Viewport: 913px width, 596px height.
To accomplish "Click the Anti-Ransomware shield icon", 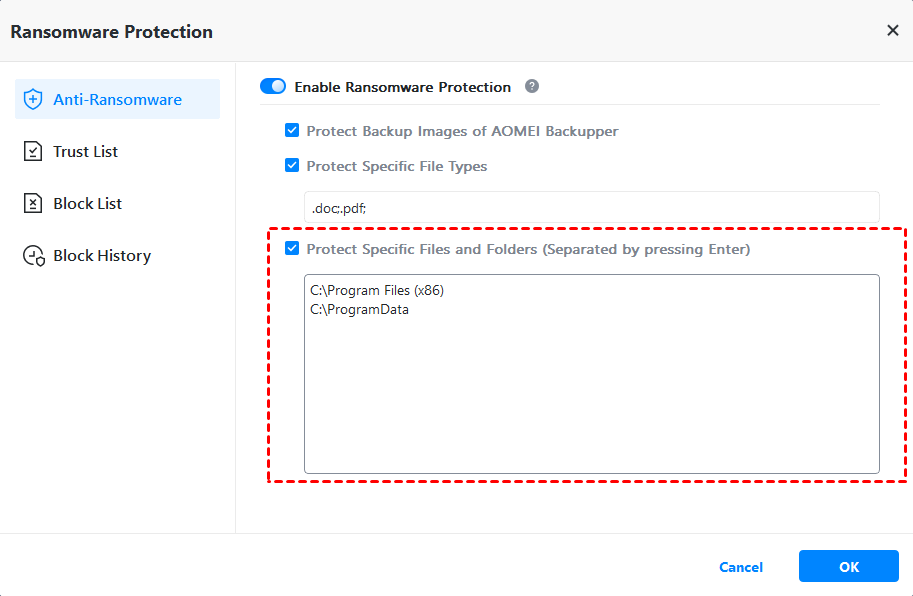I will pyautogui.click(x=34, y=100).
